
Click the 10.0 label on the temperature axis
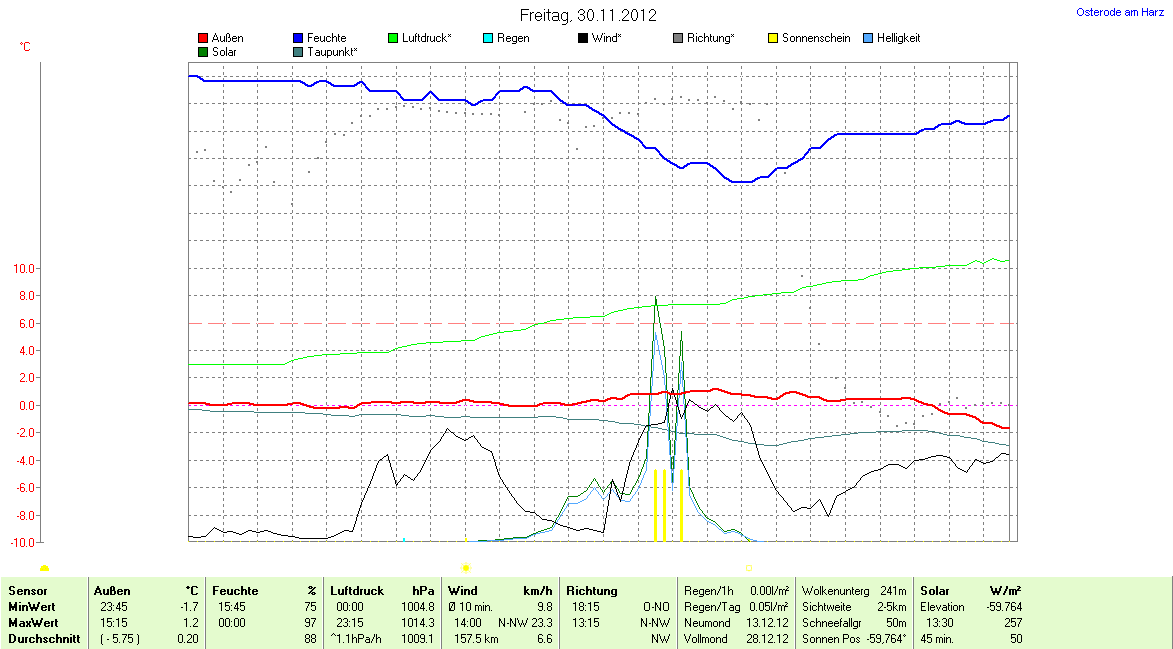tap(24, 269)
